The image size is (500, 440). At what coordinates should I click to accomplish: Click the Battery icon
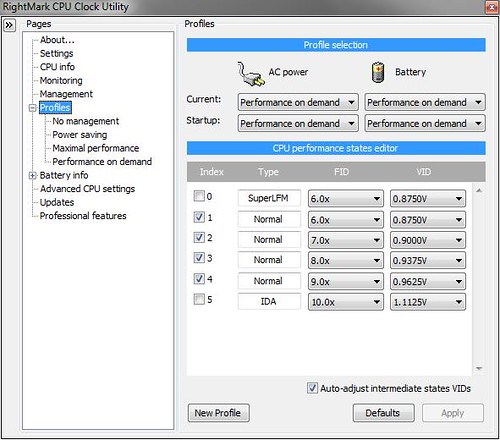point(378,72)
